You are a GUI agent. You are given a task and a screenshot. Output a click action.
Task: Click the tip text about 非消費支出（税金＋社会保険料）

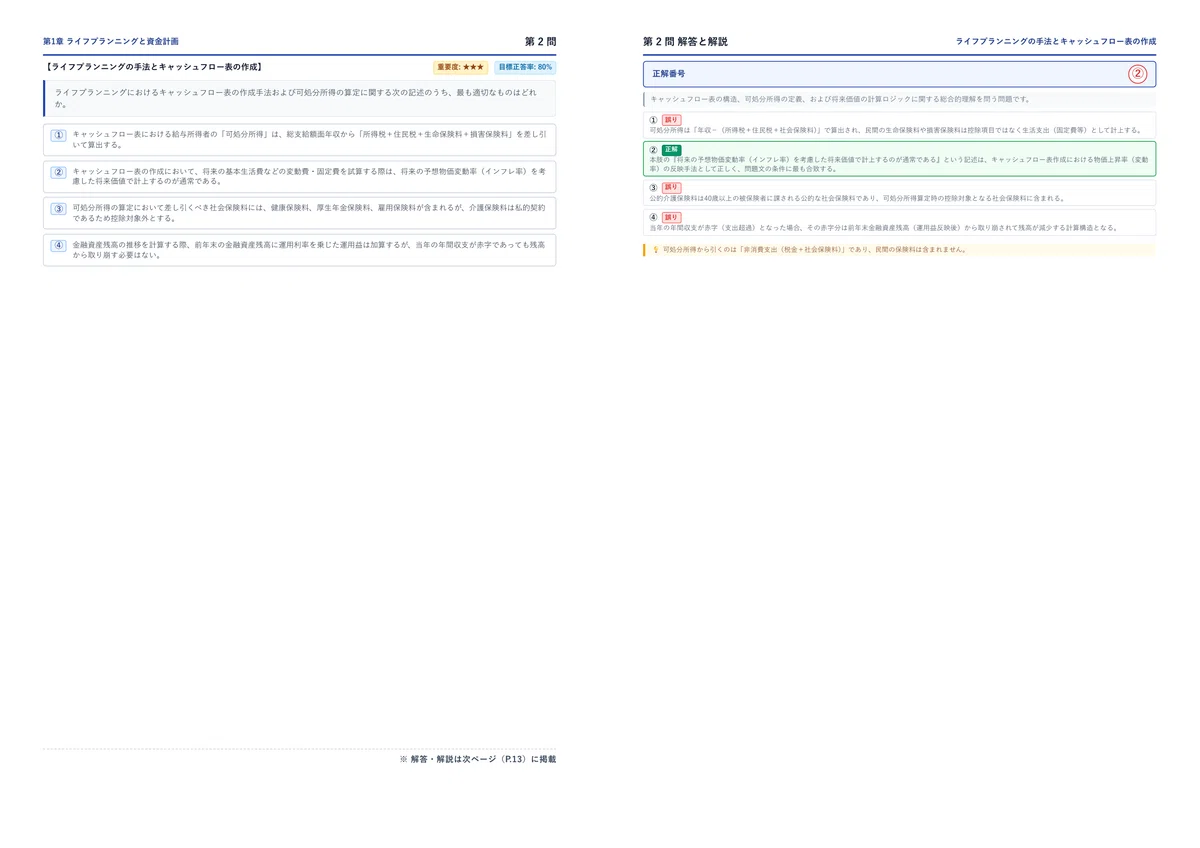click(815, 250)
